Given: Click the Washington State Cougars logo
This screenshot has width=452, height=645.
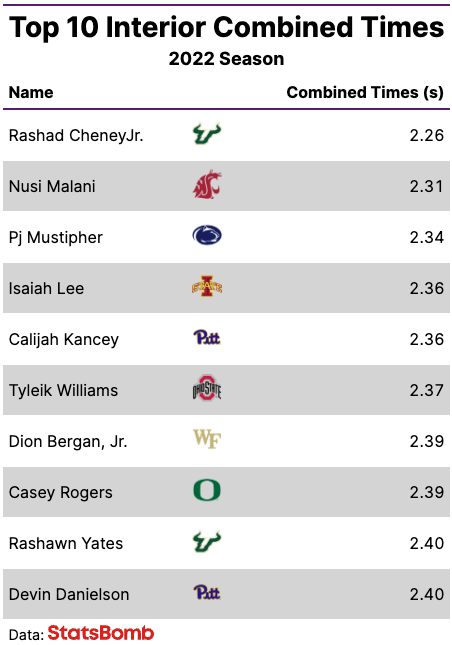Looking at the screenshot, I should [x=207, y=185].
